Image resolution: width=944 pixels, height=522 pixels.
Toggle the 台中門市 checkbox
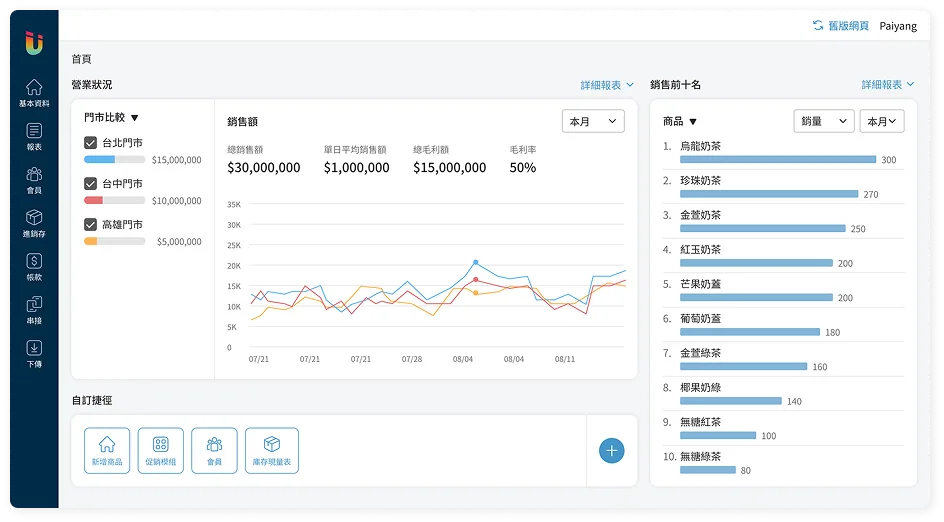tap(91, 184)
